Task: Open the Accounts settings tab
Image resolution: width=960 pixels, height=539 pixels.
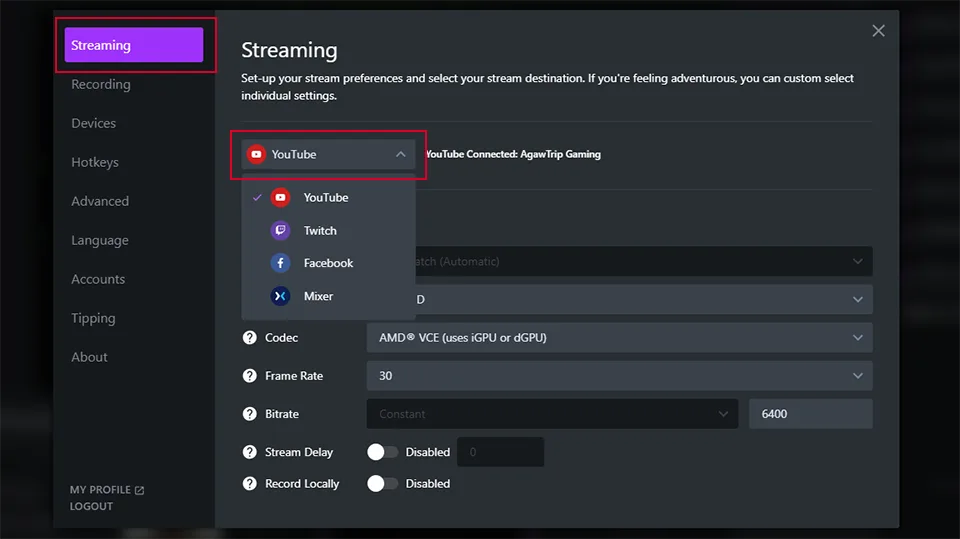Action: pos(98,279)
